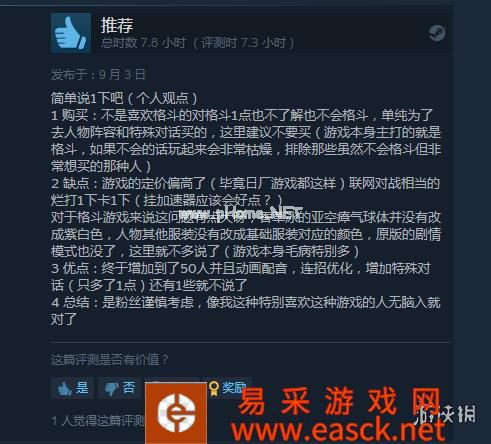491x444 pixels.
Task: Vote 否 (No) with thumbs-down button
Action: click(119, 388)
